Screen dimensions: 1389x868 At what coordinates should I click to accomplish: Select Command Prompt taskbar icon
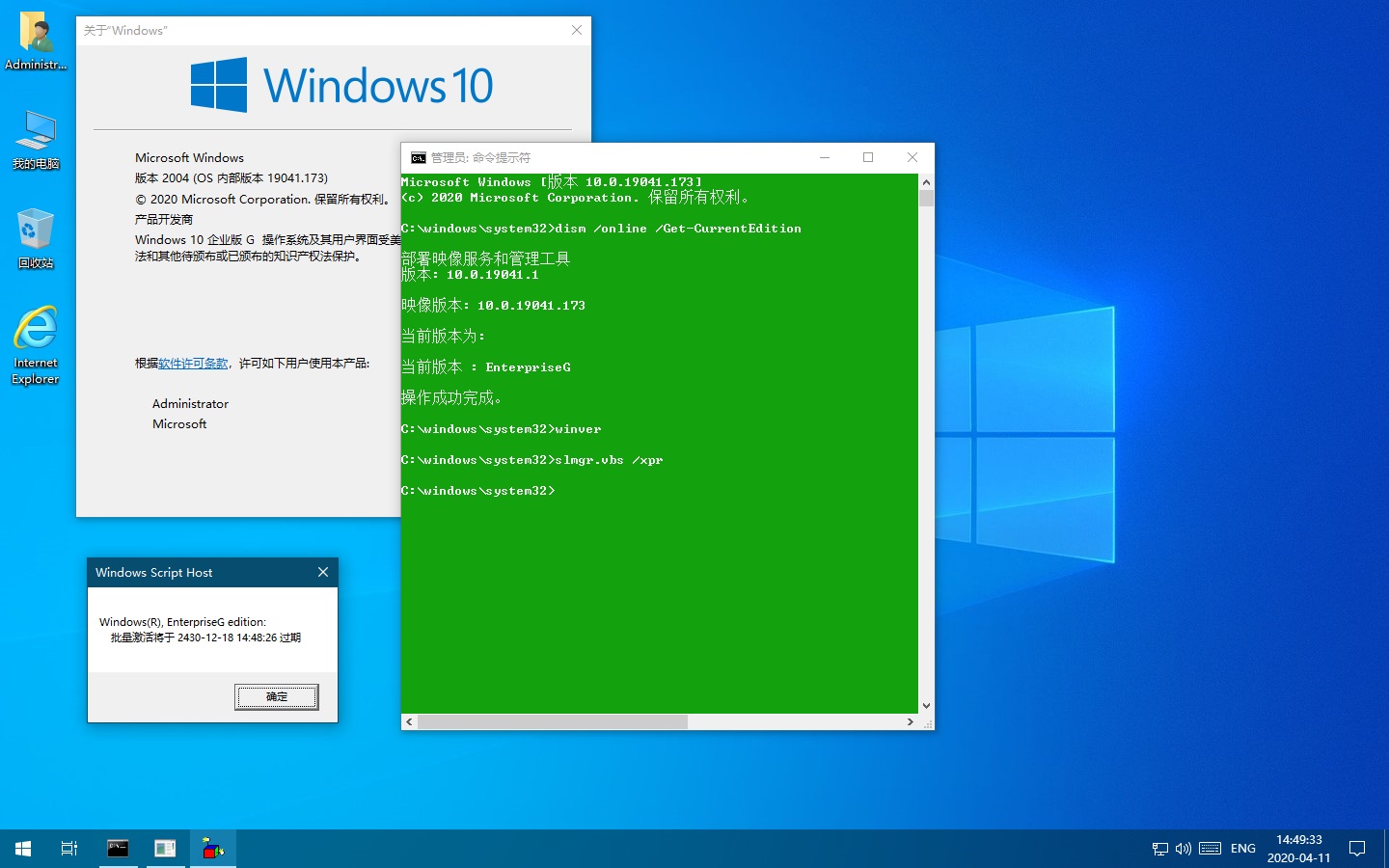(x=118, y=849)
